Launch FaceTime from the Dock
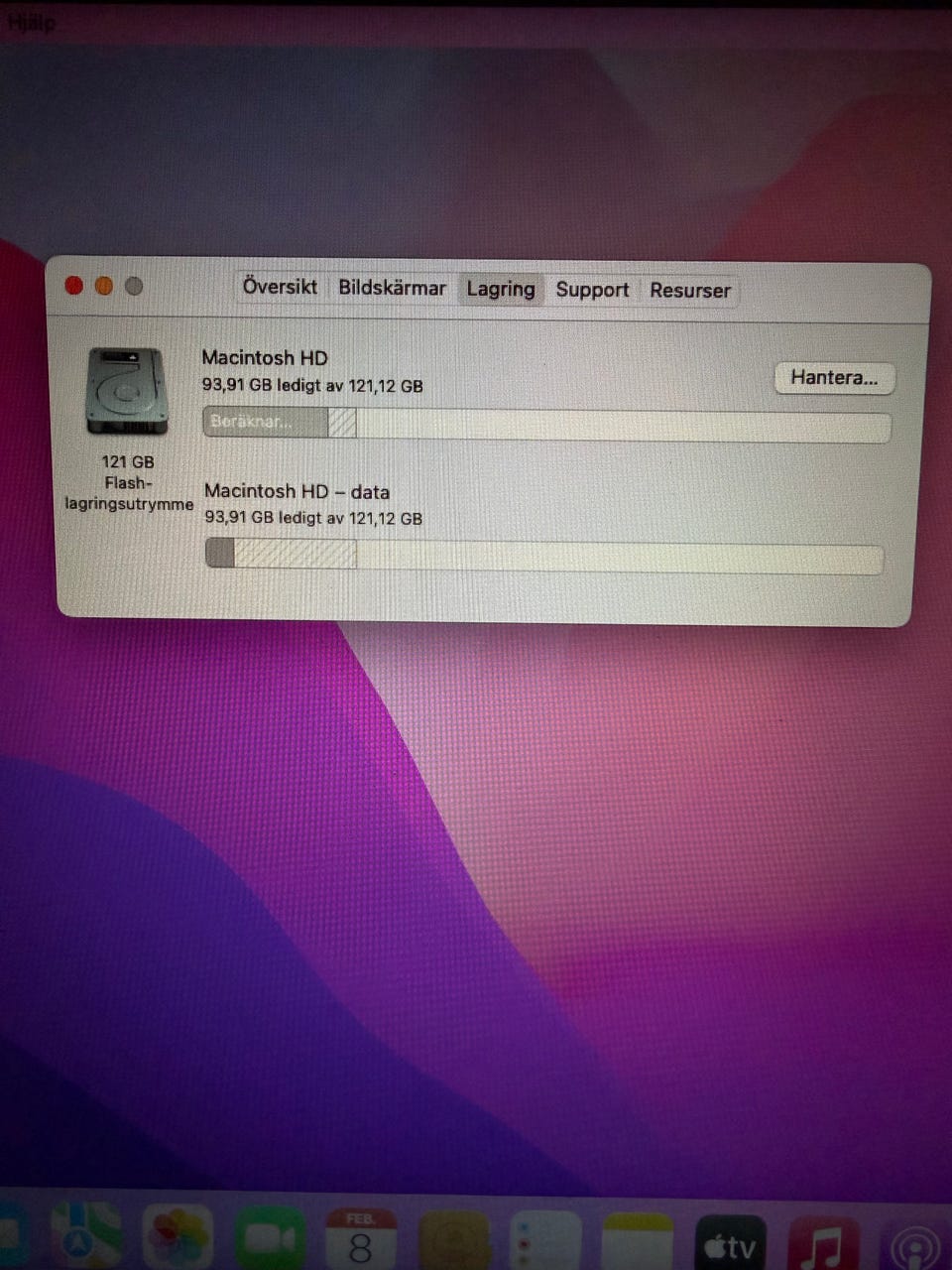Image resolution: width=952 pixels, height=1270 pixels. (270, 1238)
